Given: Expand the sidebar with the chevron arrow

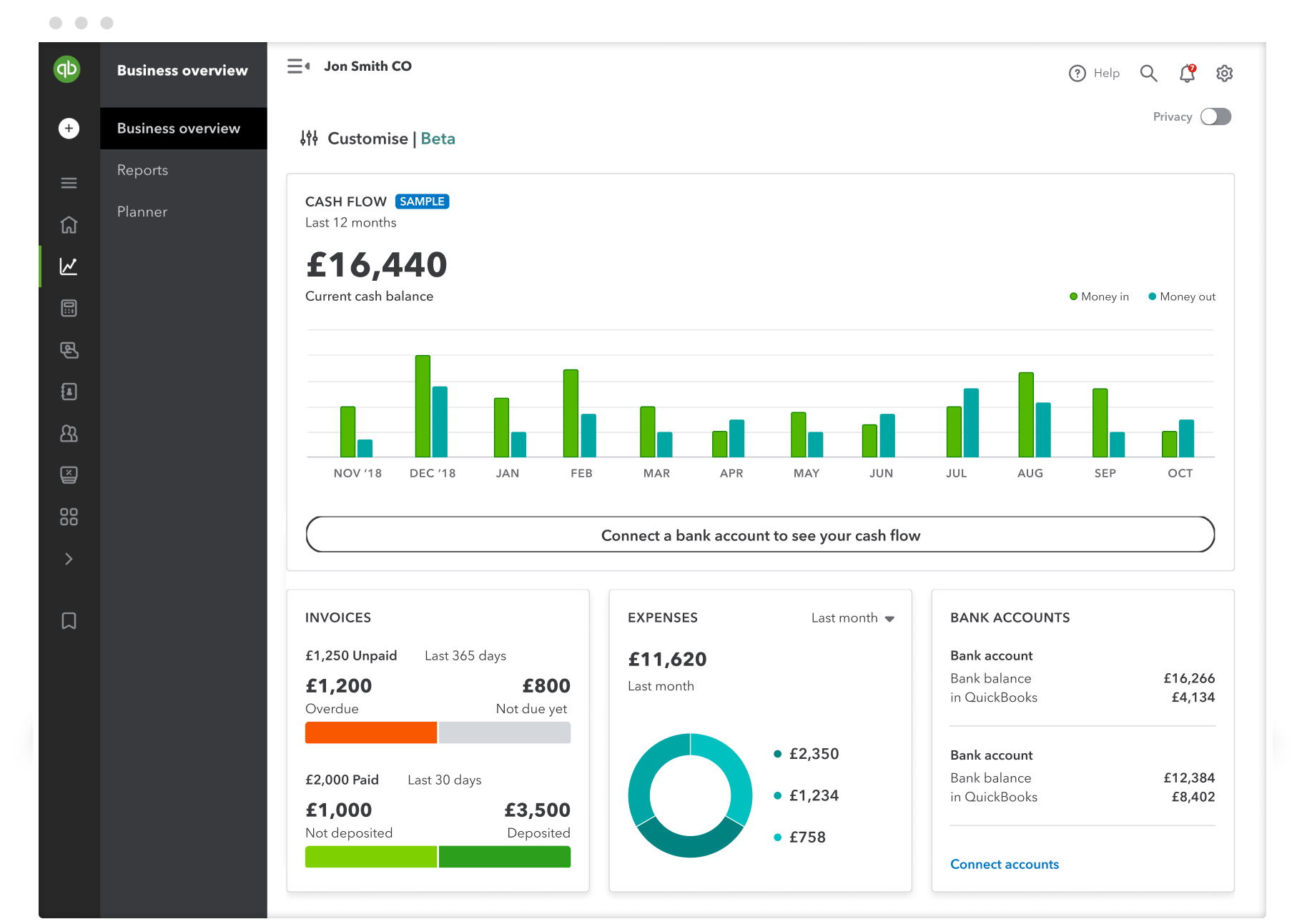Looking at the screenshot, I should 68,558.
